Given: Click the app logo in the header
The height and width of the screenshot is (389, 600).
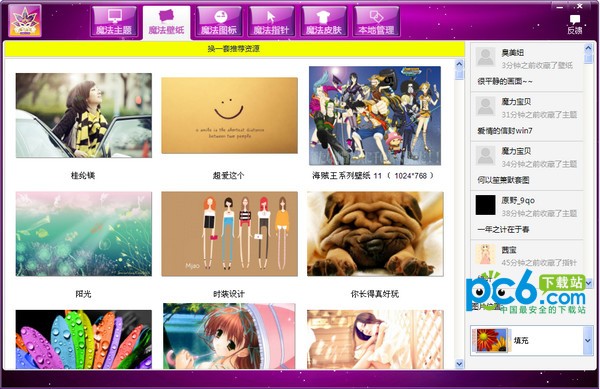Looking at the screenshot, I should coord(24,21).
